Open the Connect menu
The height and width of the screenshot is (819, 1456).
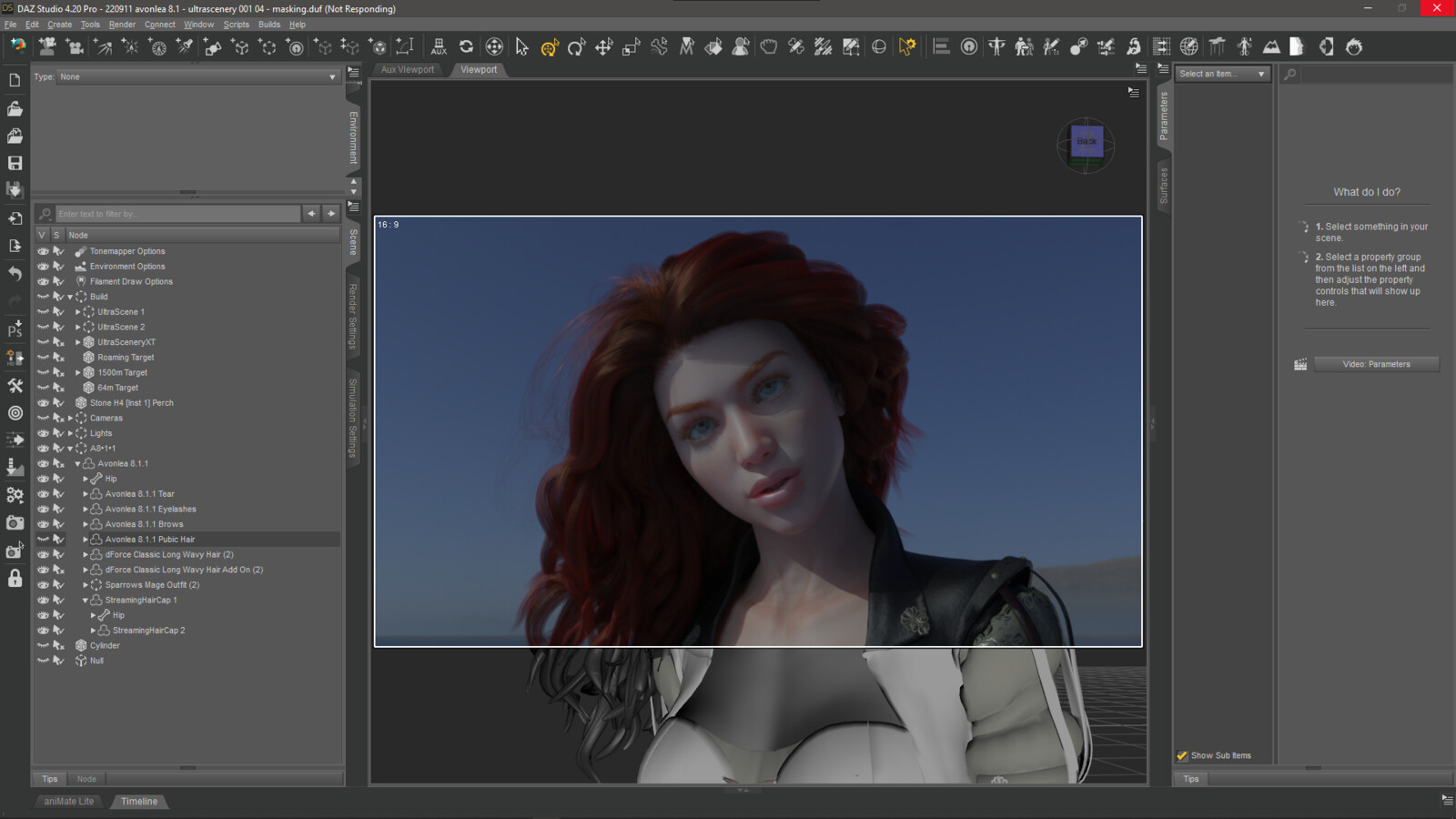tap(159, 25)
